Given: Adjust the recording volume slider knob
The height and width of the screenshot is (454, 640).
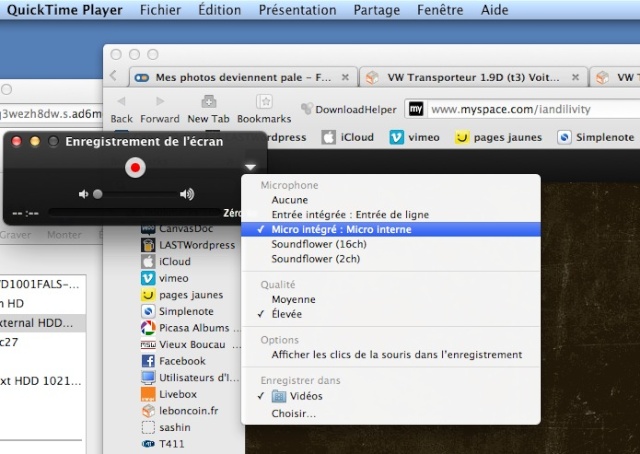Looking at the screenshot, I should [x=98, y=194].
